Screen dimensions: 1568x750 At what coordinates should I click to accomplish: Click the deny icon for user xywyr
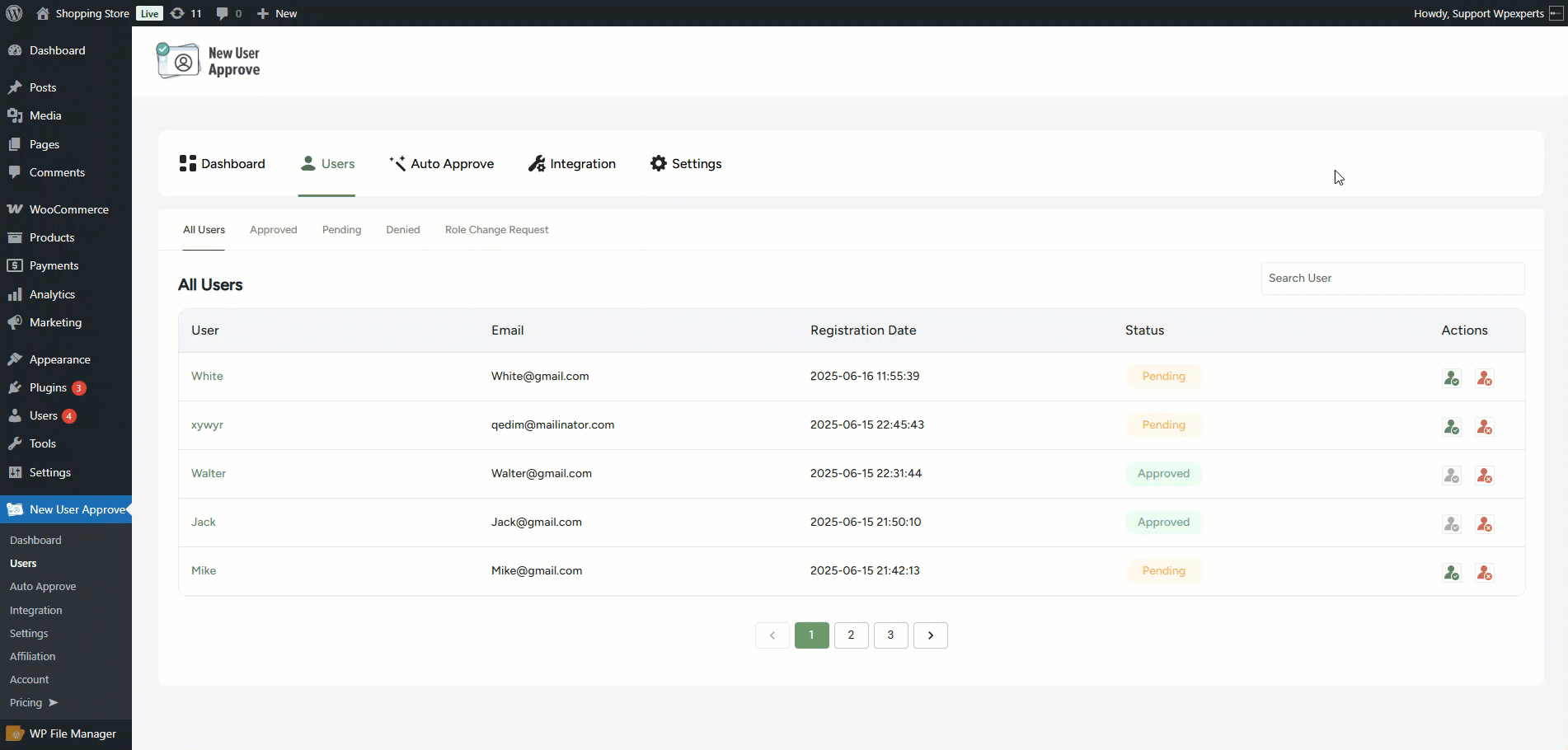1484,426
